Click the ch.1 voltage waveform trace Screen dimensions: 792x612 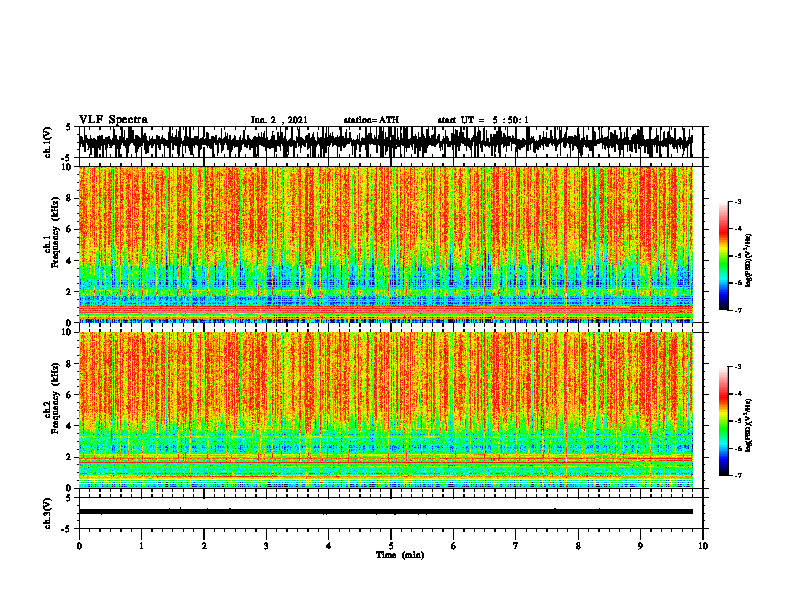coord(385,142)
